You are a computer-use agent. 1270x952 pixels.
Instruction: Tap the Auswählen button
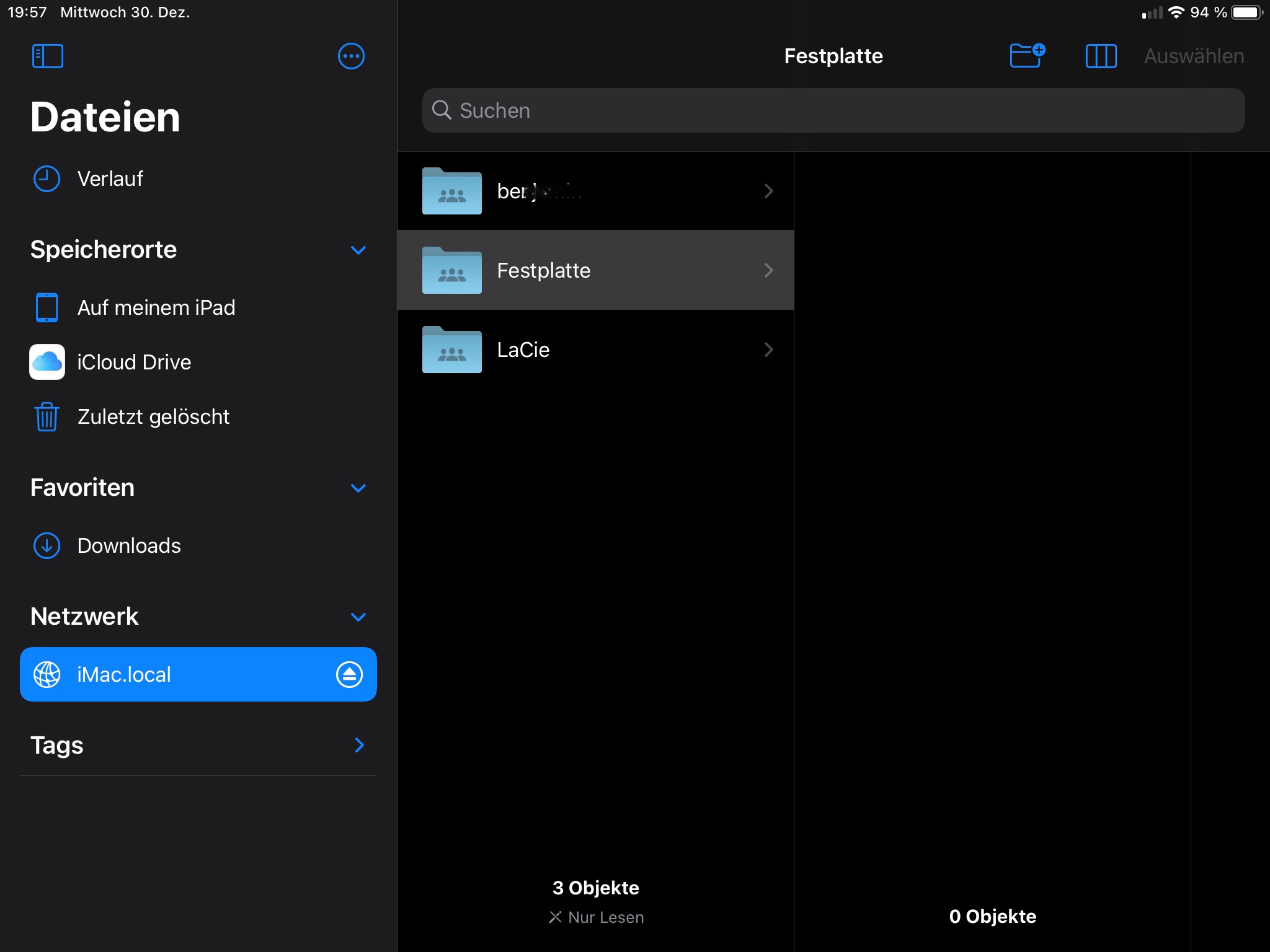point(1194,56)
